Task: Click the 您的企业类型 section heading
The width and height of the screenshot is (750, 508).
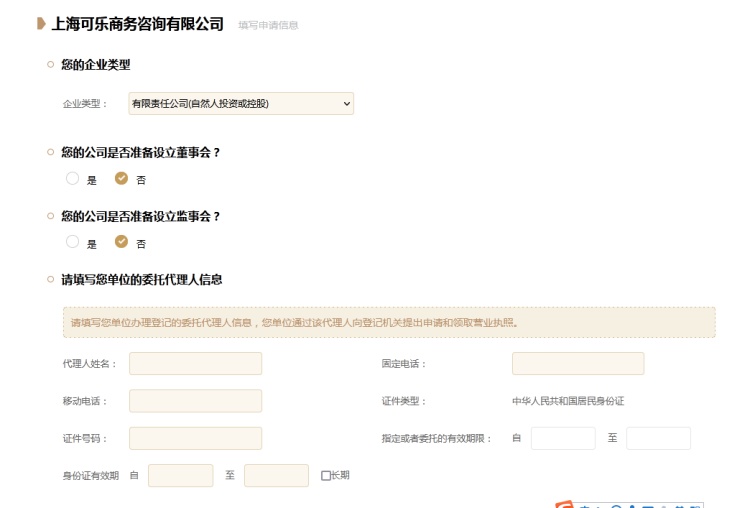Action: (96, 65)
